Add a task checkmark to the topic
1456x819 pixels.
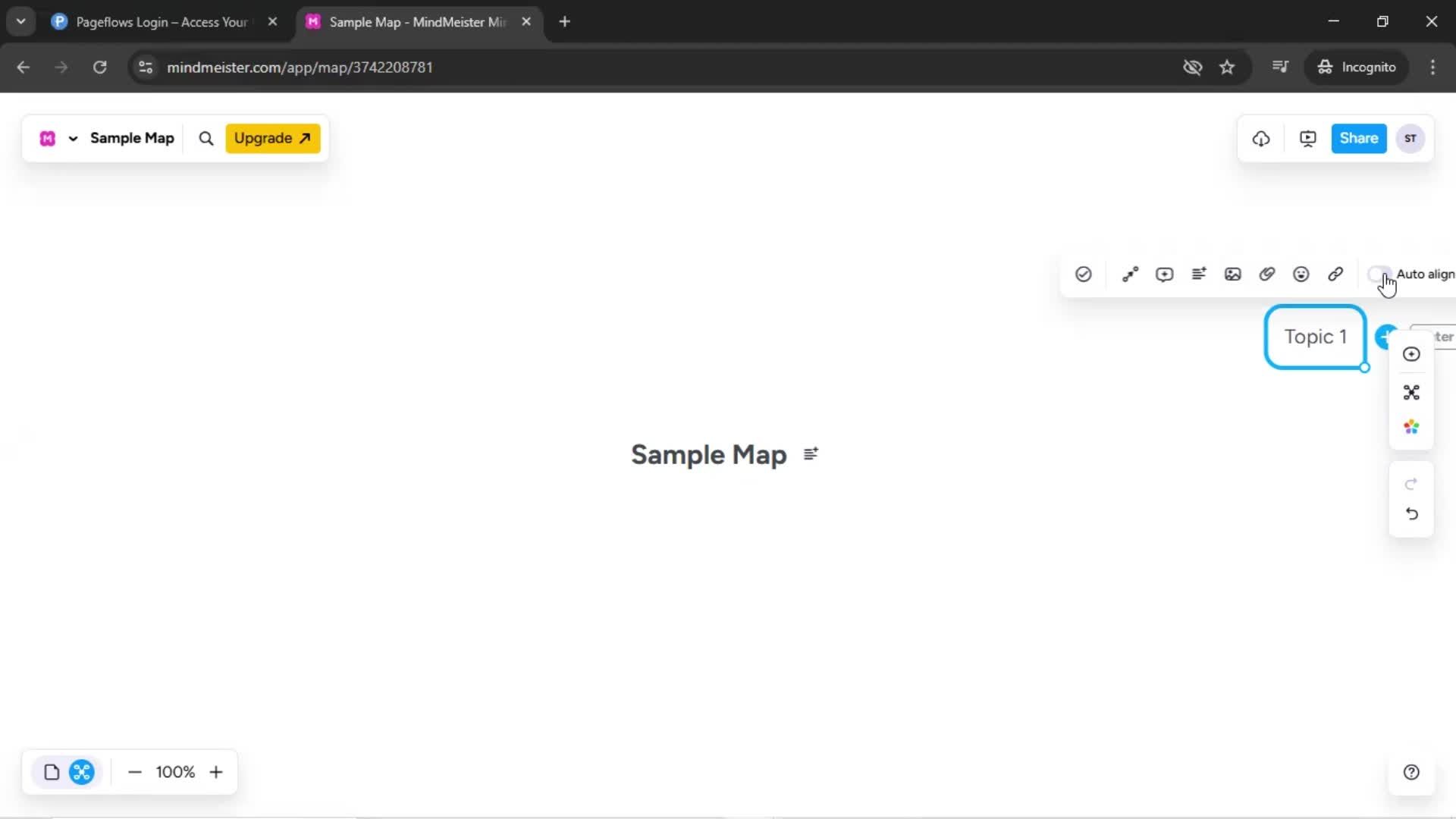[x=1084, y=275]
